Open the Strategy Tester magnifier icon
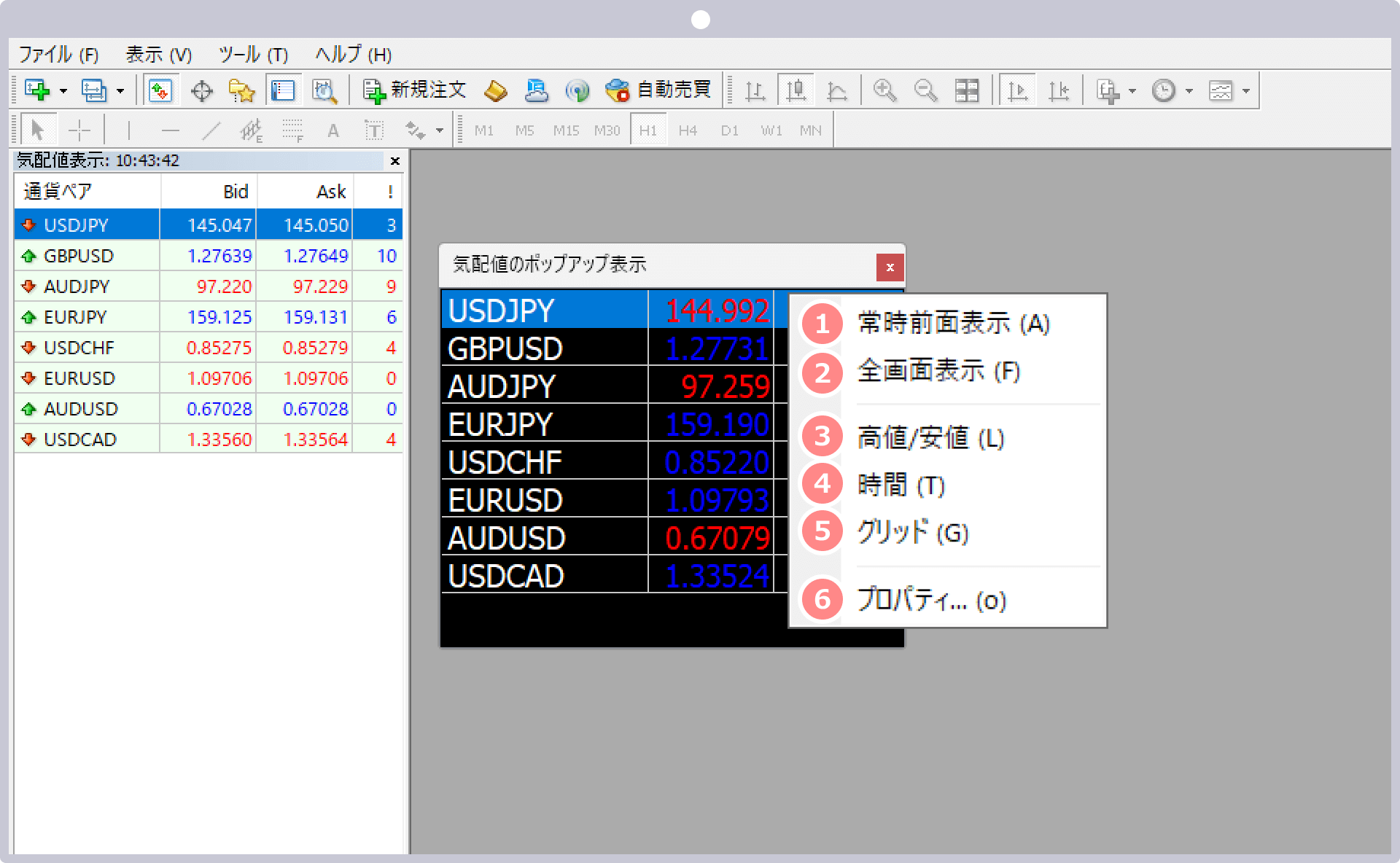 324,90
